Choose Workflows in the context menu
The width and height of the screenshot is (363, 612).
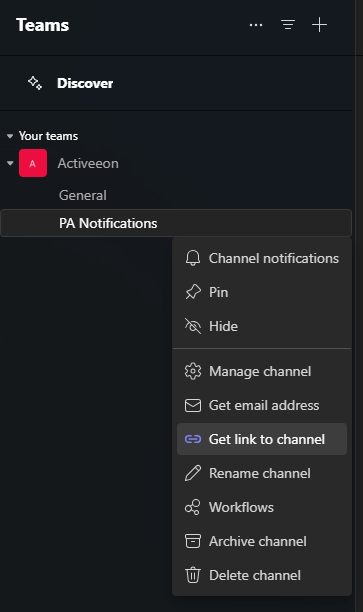point(262,507)
